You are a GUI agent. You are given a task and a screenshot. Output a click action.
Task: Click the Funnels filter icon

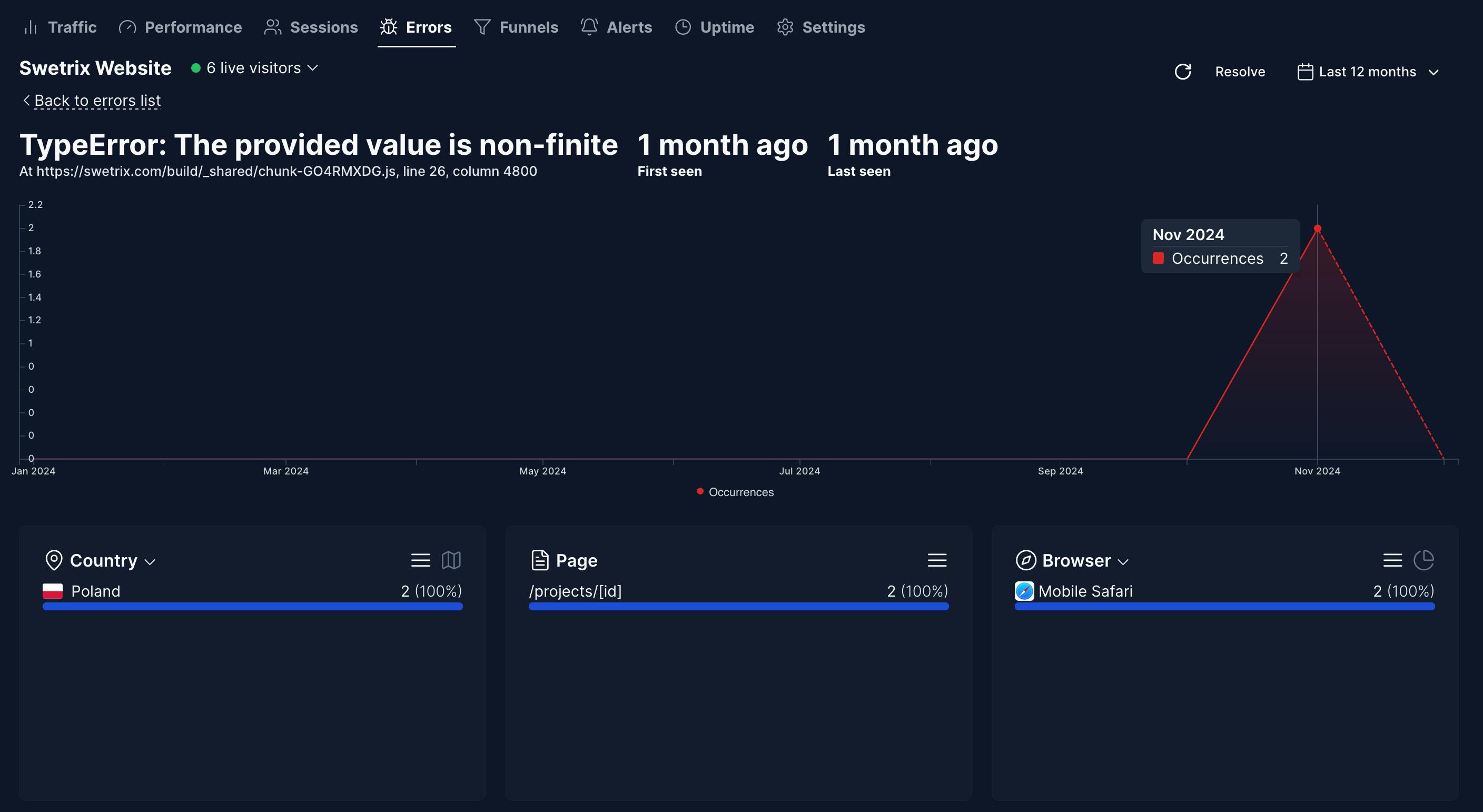pyautogui.click(x=482, y=27)
